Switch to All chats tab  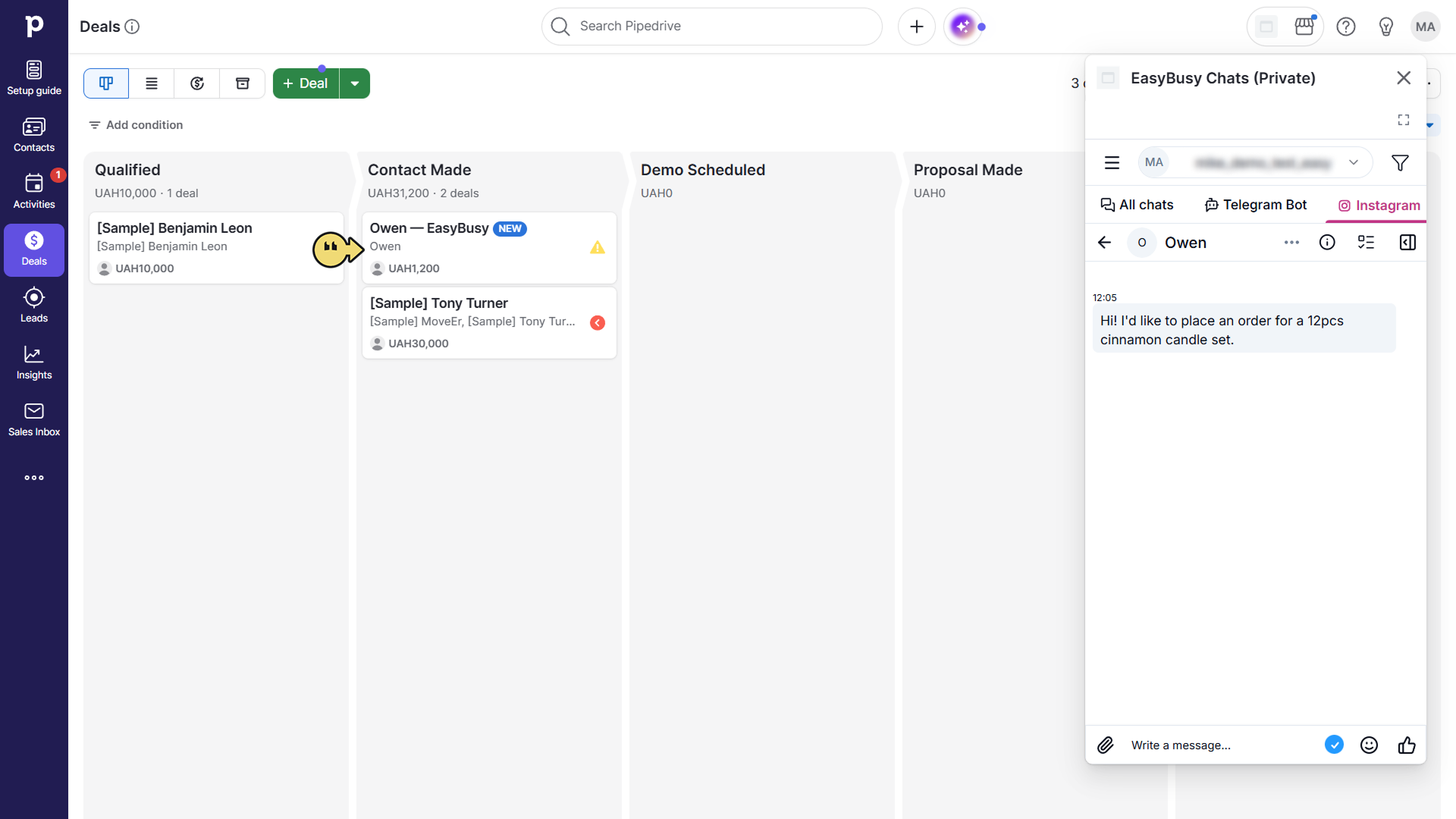point(1137,205)
